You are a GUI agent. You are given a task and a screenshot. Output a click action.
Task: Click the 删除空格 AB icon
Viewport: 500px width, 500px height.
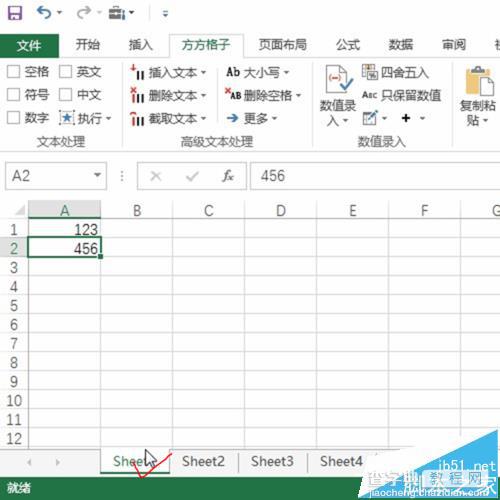233,94
